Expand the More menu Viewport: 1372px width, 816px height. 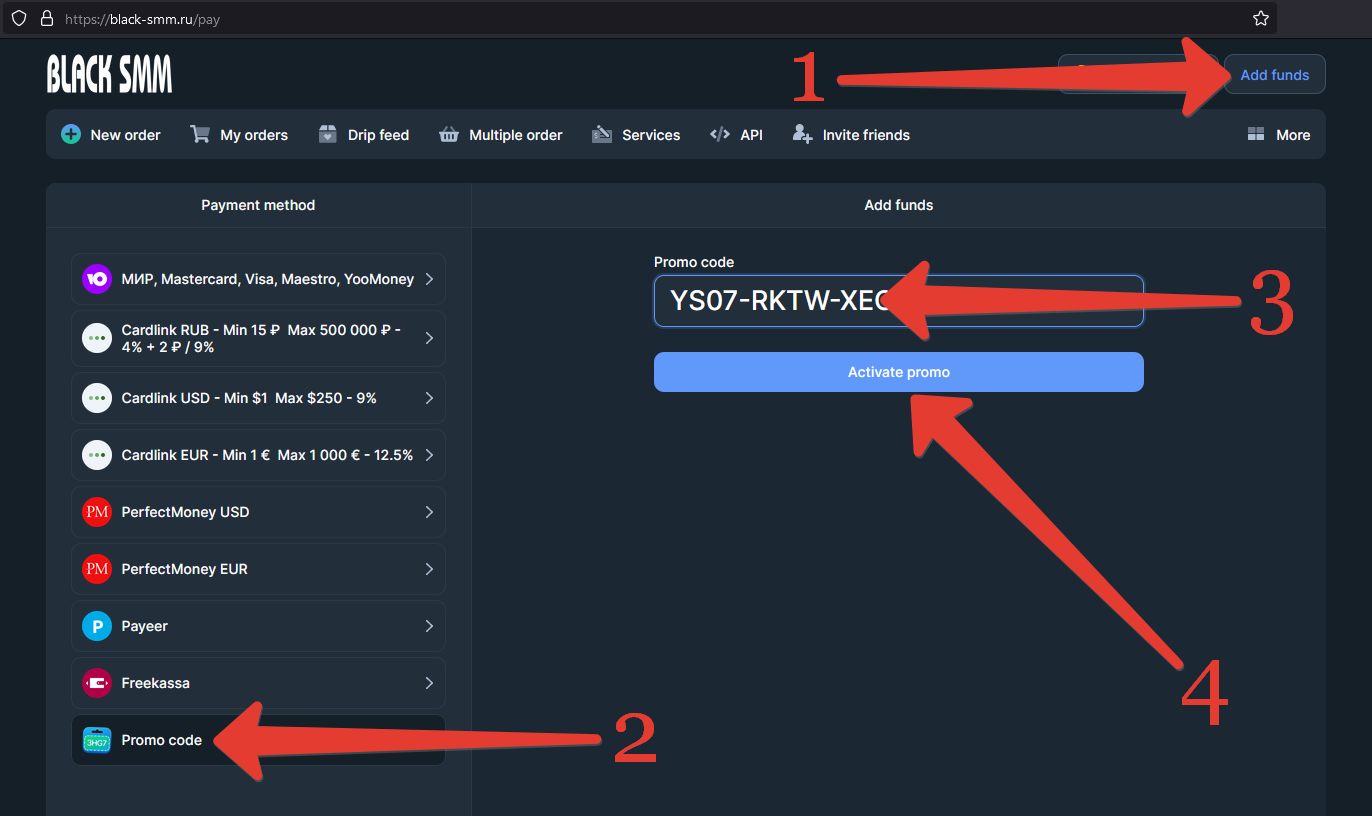(1279, 135)
